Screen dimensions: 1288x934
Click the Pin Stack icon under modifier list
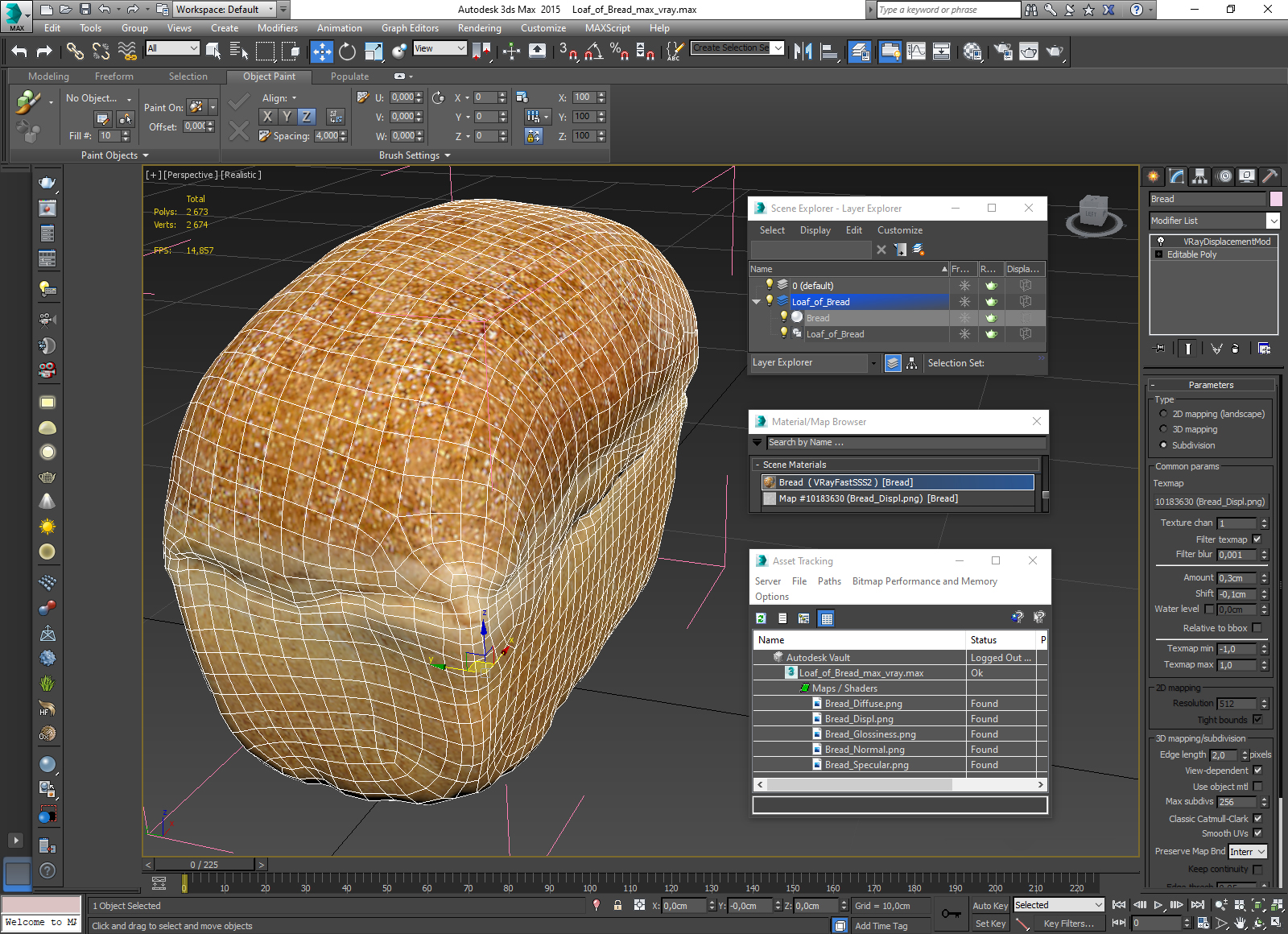point(1159,349)
